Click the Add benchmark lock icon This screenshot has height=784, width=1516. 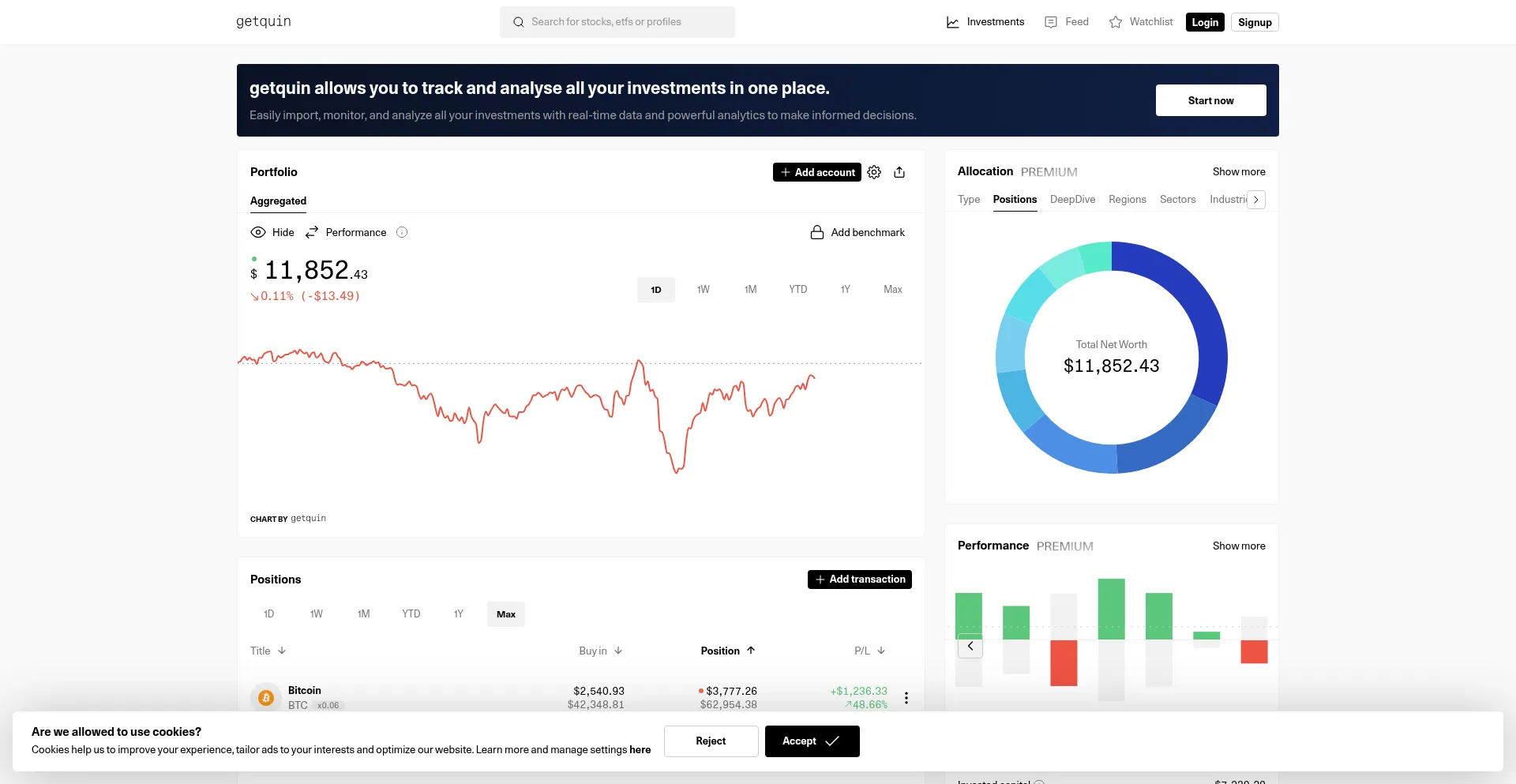pyautogui.click(x=817, y=232)
